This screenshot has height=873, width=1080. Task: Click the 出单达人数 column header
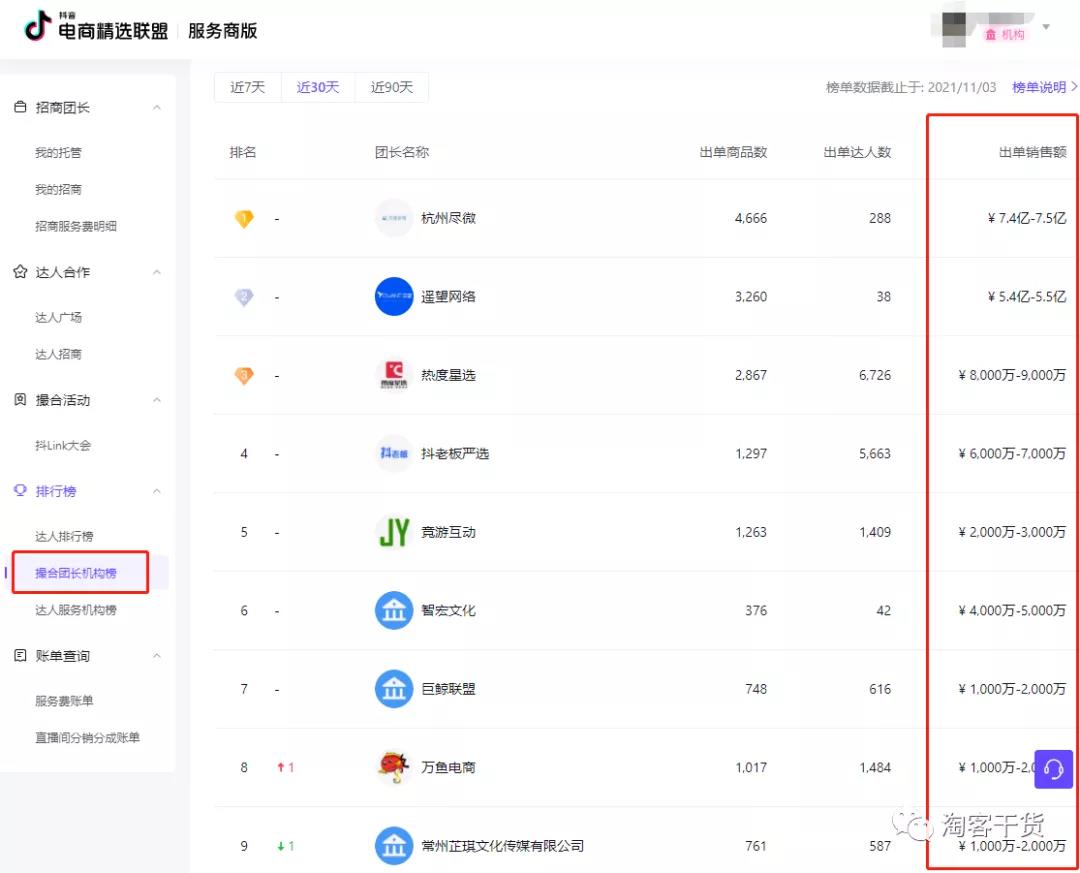coord(858,152)
